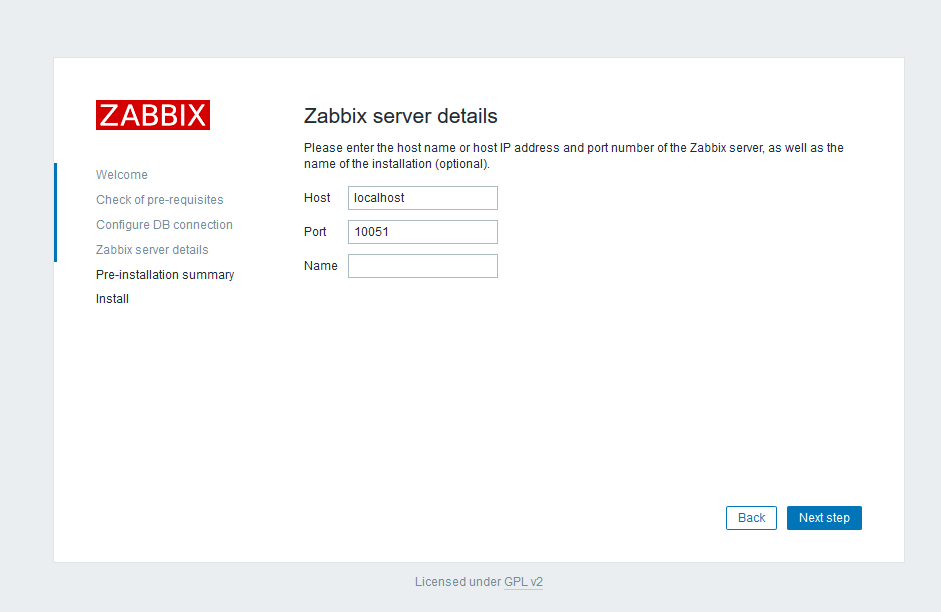Image resolution: width=941 pixels, height=612 pixels.
Task: Go to the Next step
Action: 824,518
